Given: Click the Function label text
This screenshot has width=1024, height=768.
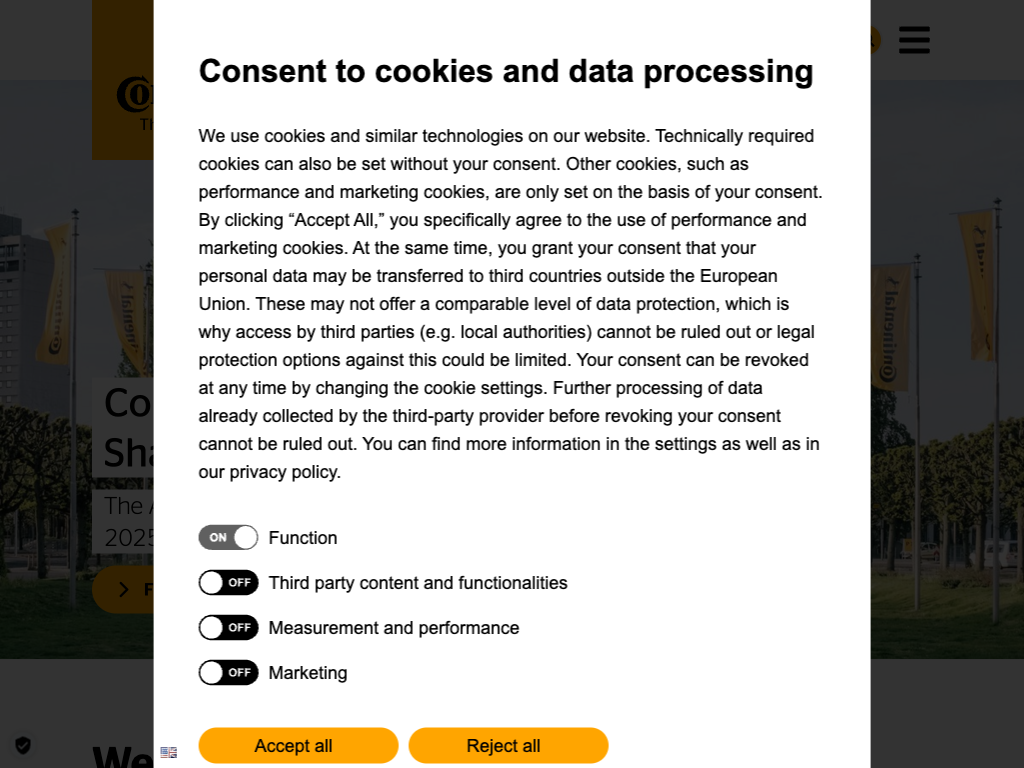Looking at the screenshot, I should [x=303, y=538].
